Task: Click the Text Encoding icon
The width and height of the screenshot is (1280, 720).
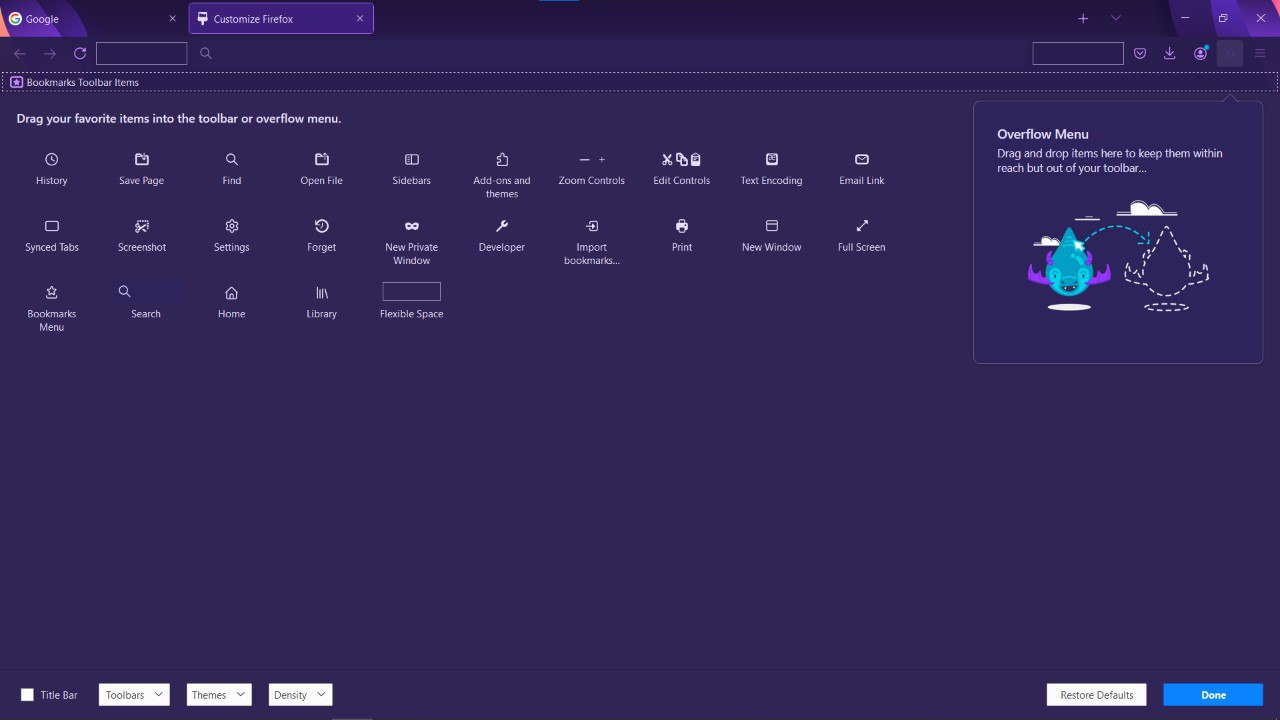Action: coord(772,159)
